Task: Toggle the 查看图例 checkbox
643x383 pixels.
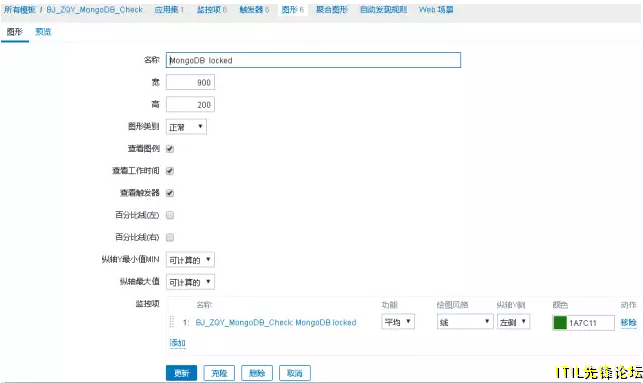Action: [x=170, y=149]
